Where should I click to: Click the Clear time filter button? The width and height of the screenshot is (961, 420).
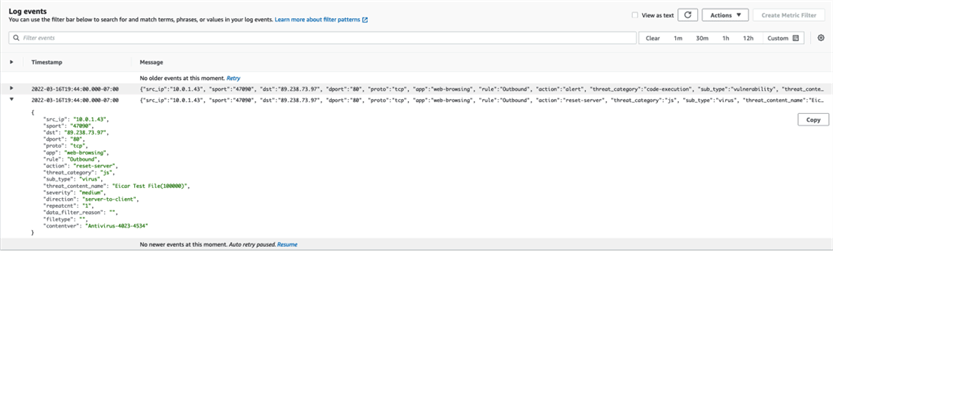[652, 38]
